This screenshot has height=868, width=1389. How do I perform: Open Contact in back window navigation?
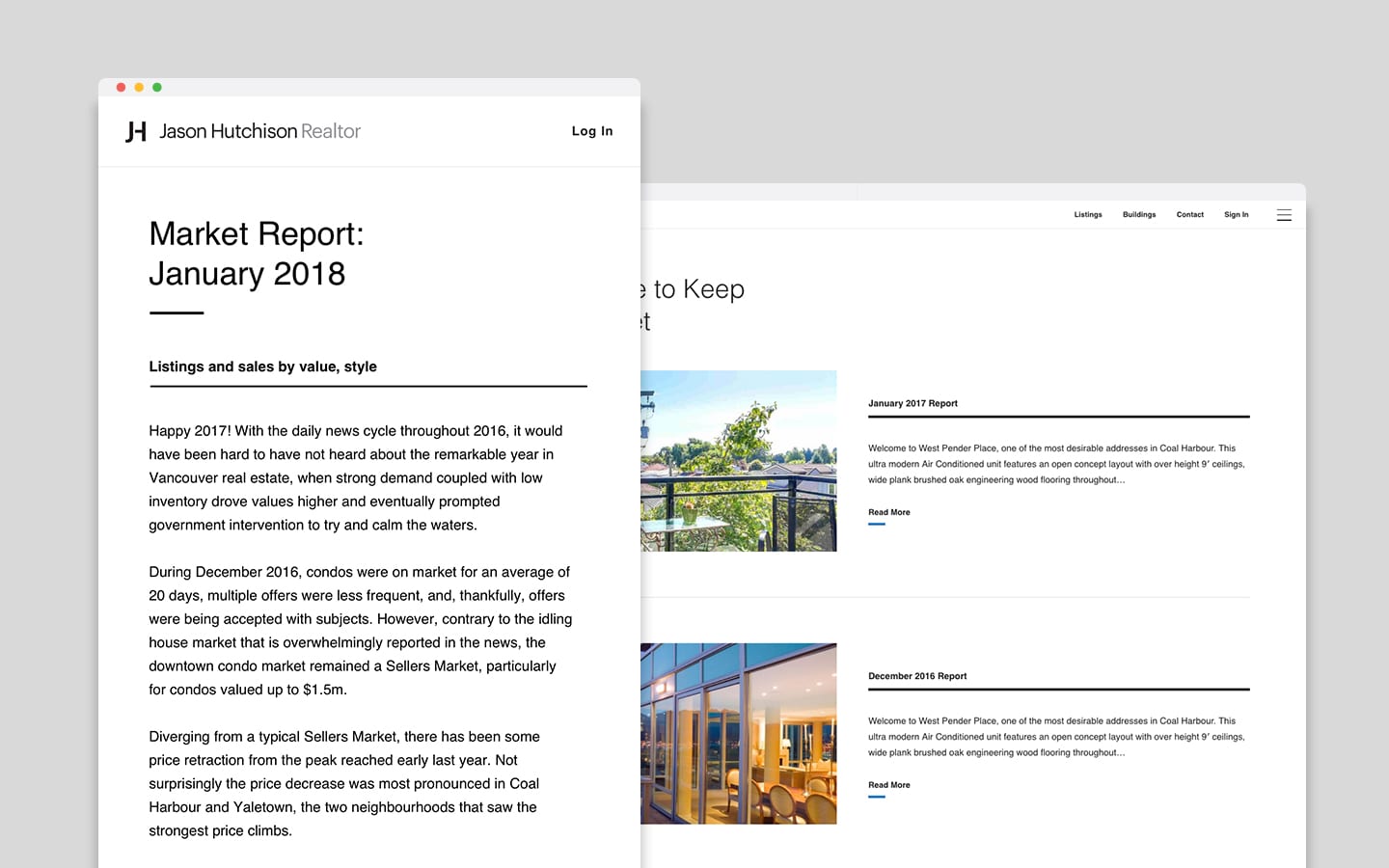coord(1190,215)
